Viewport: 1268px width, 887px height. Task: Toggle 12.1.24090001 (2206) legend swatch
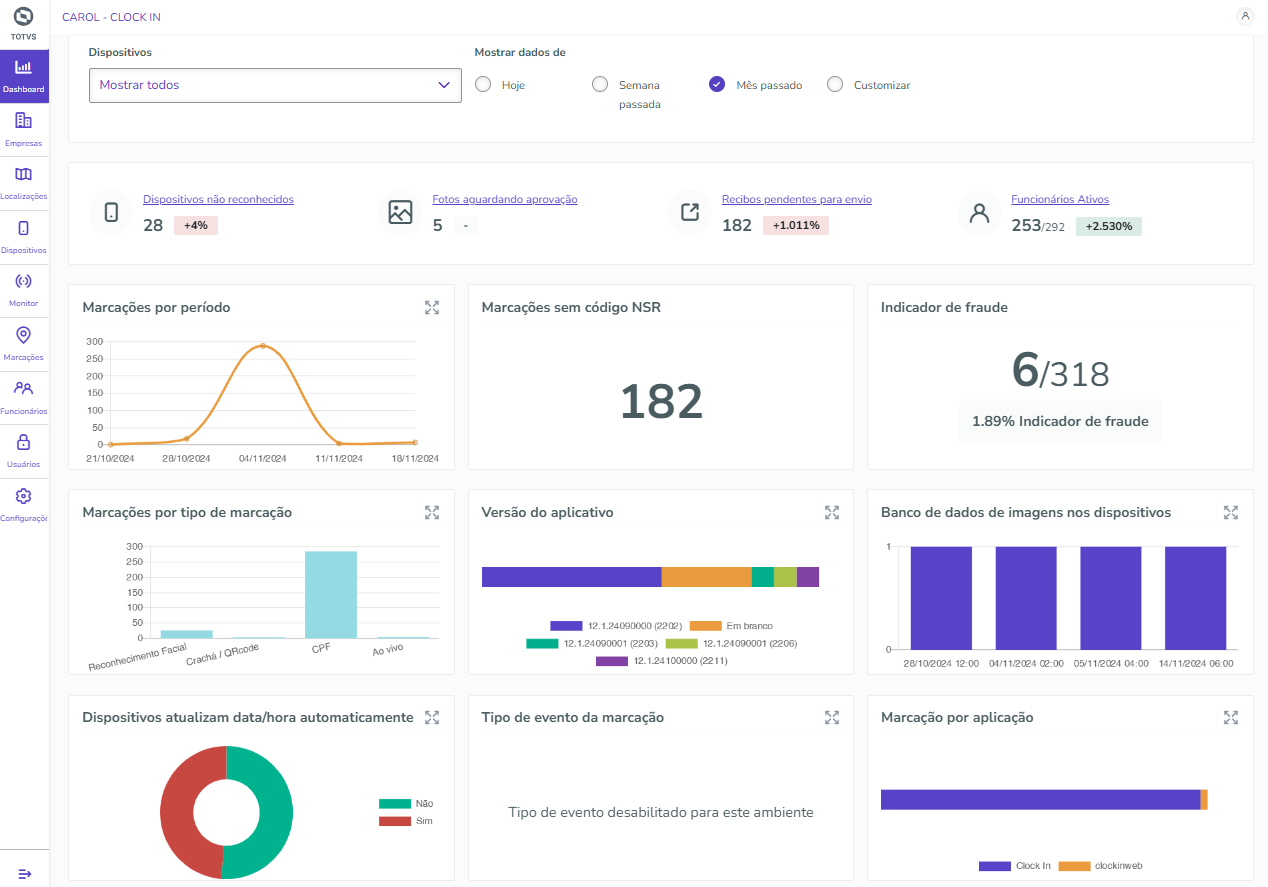[x=681, y=644]
